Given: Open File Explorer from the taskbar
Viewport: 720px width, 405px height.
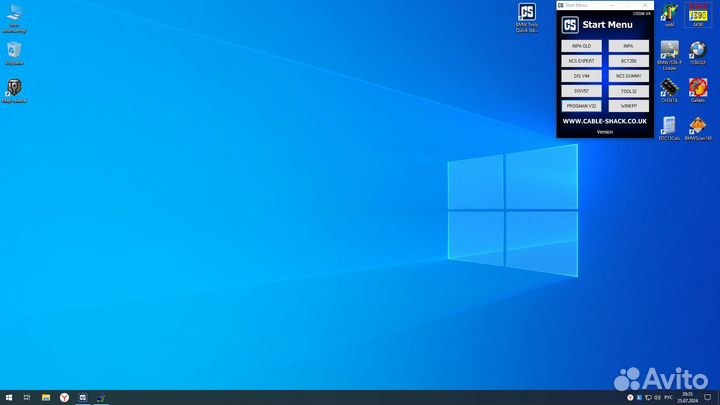Looking at the screenshot, I should click(x=46, y=398).
